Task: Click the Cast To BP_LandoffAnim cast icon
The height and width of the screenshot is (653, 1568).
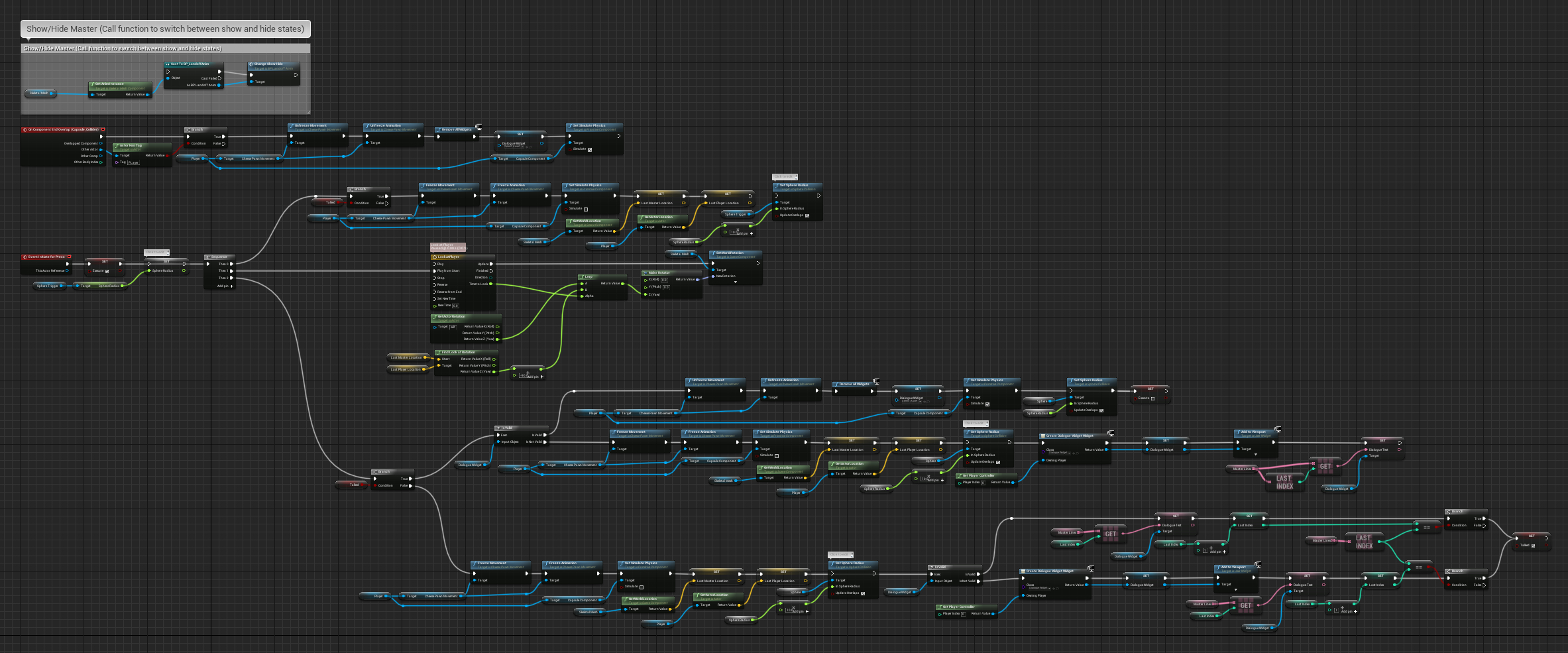Action: tap(168, 64)
